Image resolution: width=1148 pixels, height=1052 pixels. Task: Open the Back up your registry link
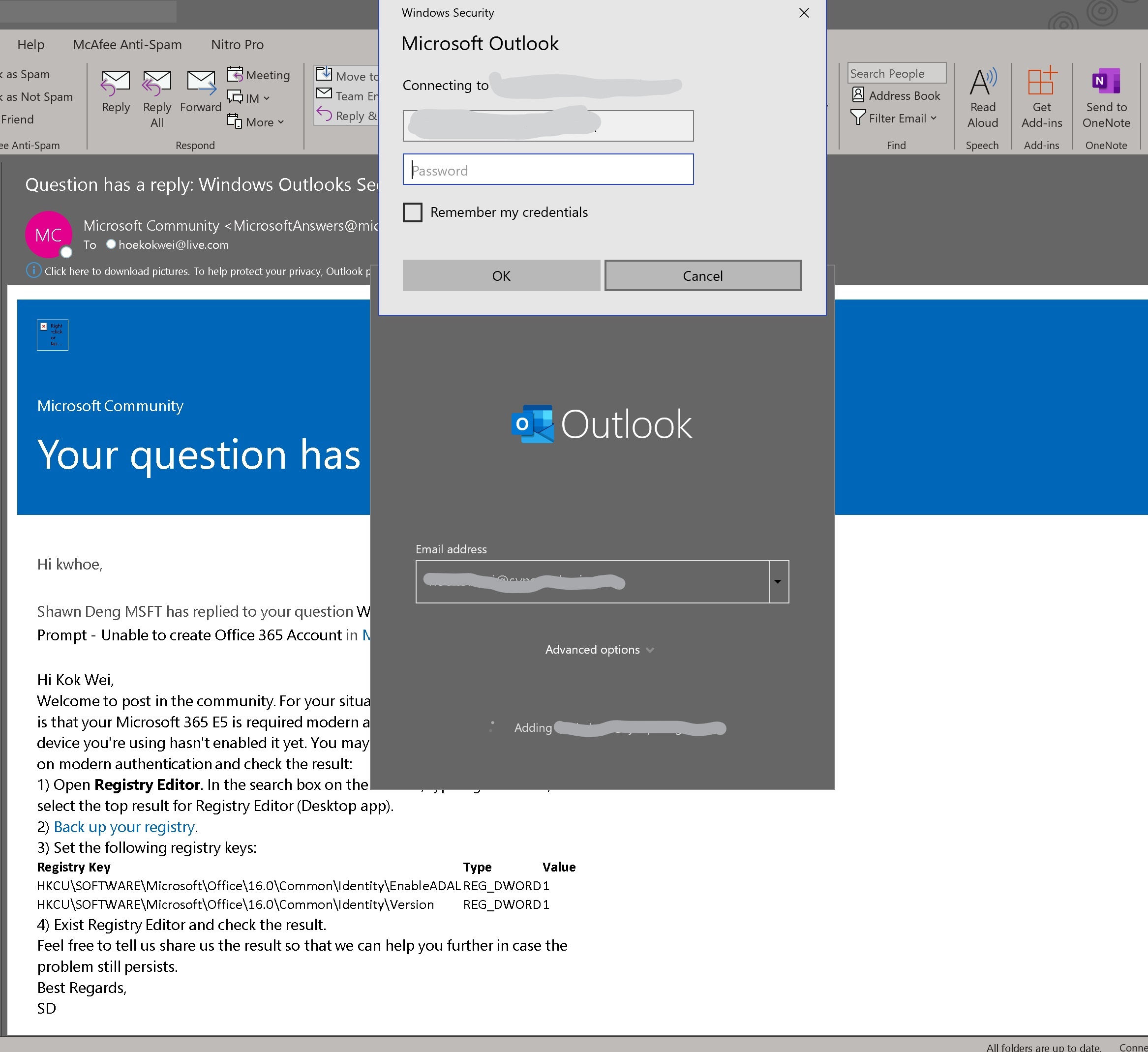tap(124, 827)
